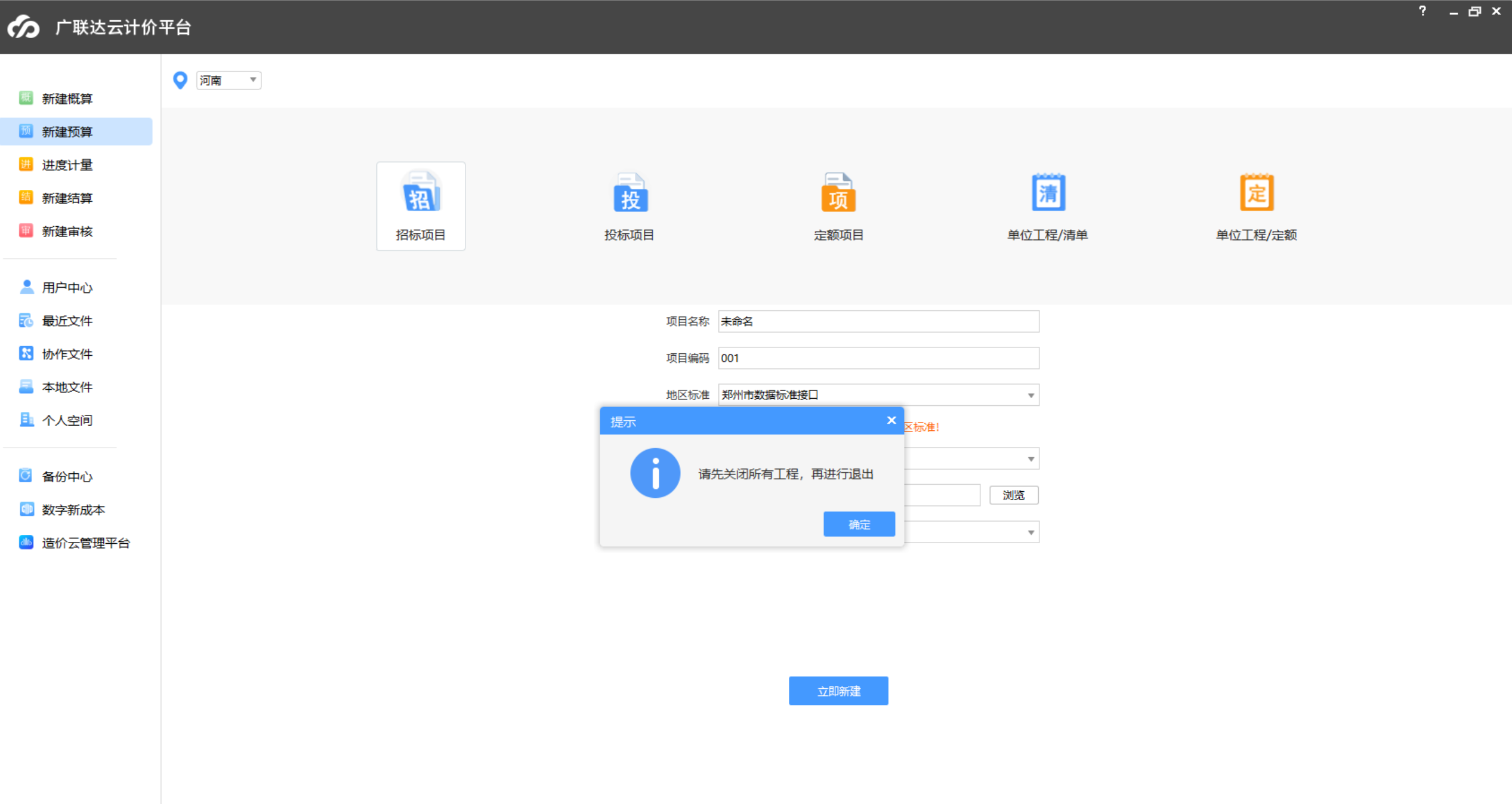Click the 备份中心 icon
1512x804 pixels.
pos(26,476)
